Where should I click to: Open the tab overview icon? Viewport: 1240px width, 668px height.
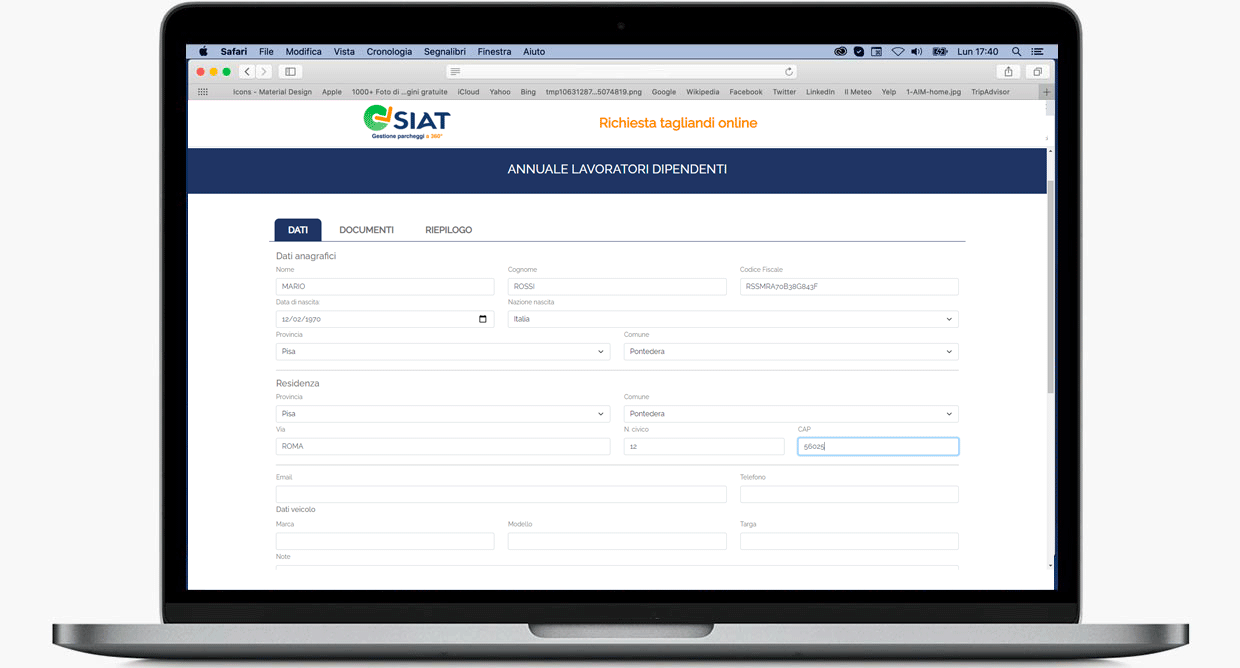pos(1037,72)
